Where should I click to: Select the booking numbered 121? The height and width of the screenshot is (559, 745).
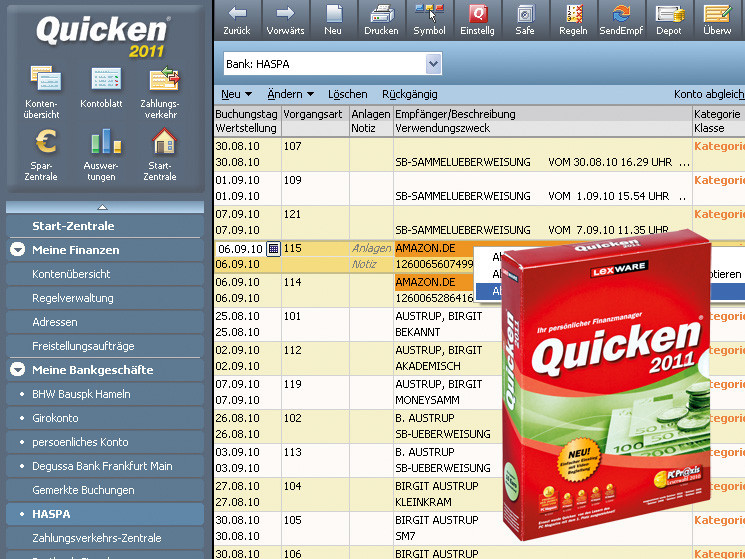click(x=292, y=214)
